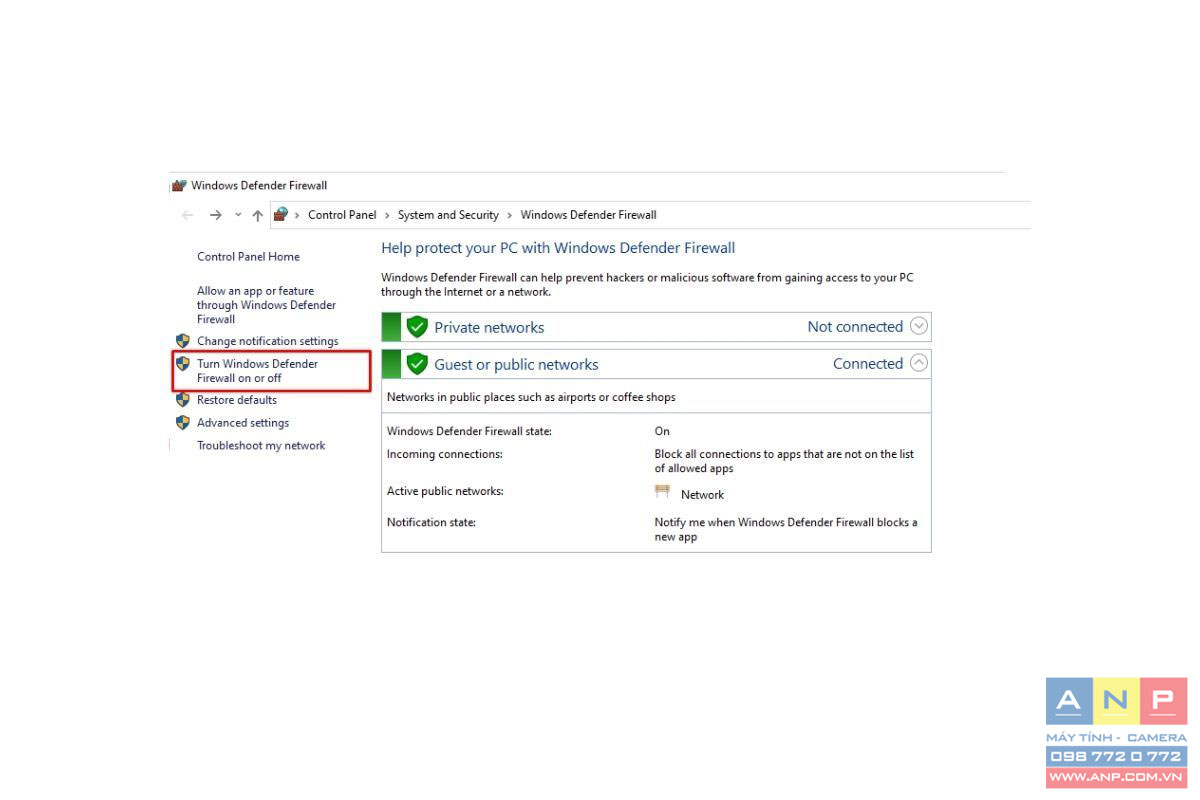Open Control Panel Home link
The height and width of the screenshot is (800, 1200).
(x=248, y=257)
